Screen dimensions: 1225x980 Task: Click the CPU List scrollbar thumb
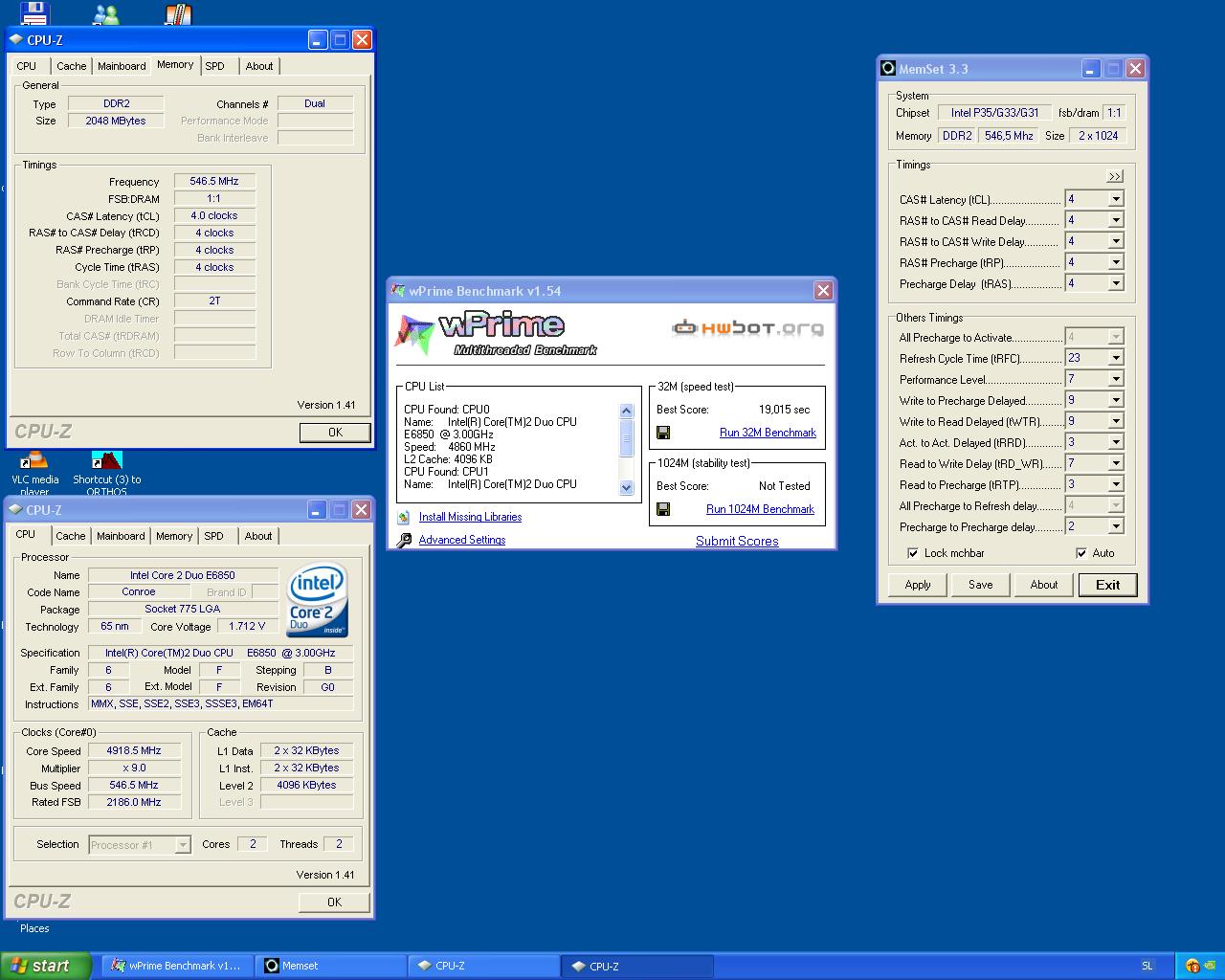coord(627,437)
